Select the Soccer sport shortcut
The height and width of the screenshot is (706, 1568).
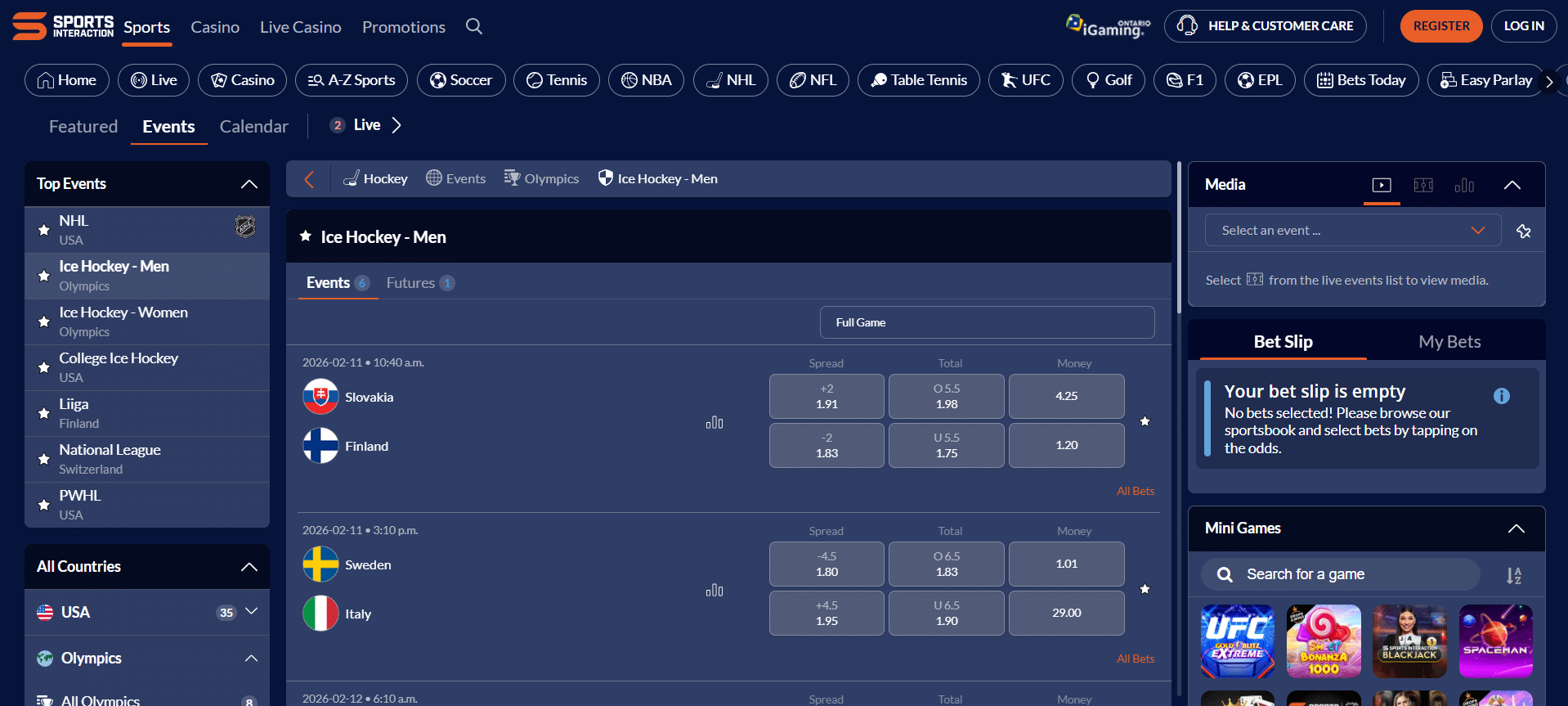461,80
